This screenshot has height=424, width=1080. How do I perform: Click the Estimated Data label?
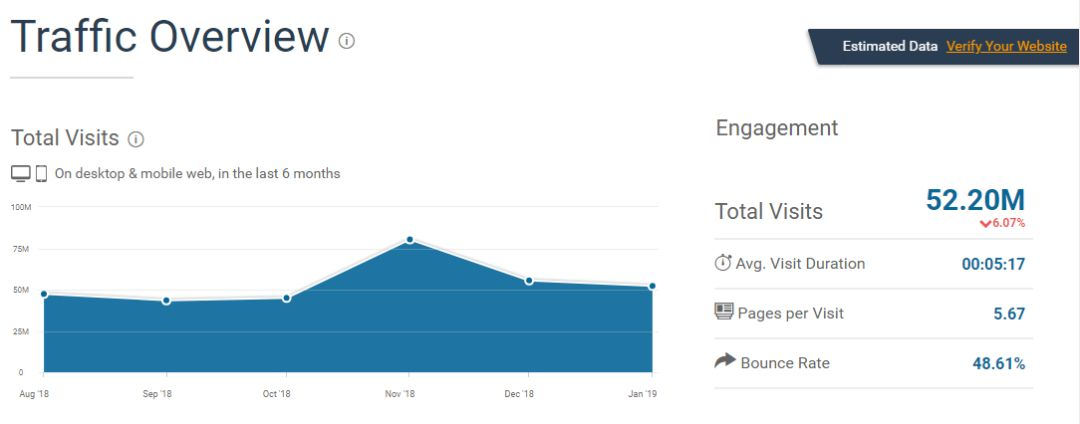pyautogui.click(x=890, y=46)
